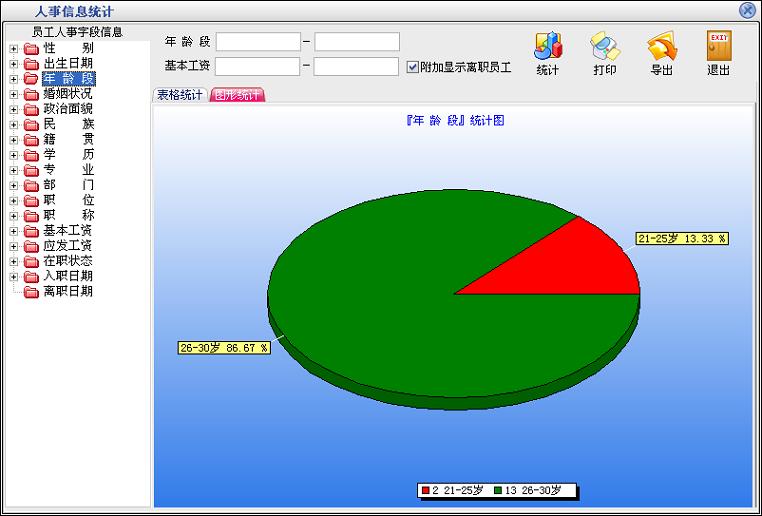Click the first 年龄段 input field
This screenshot has height=516, width=762.
point(258,42)
